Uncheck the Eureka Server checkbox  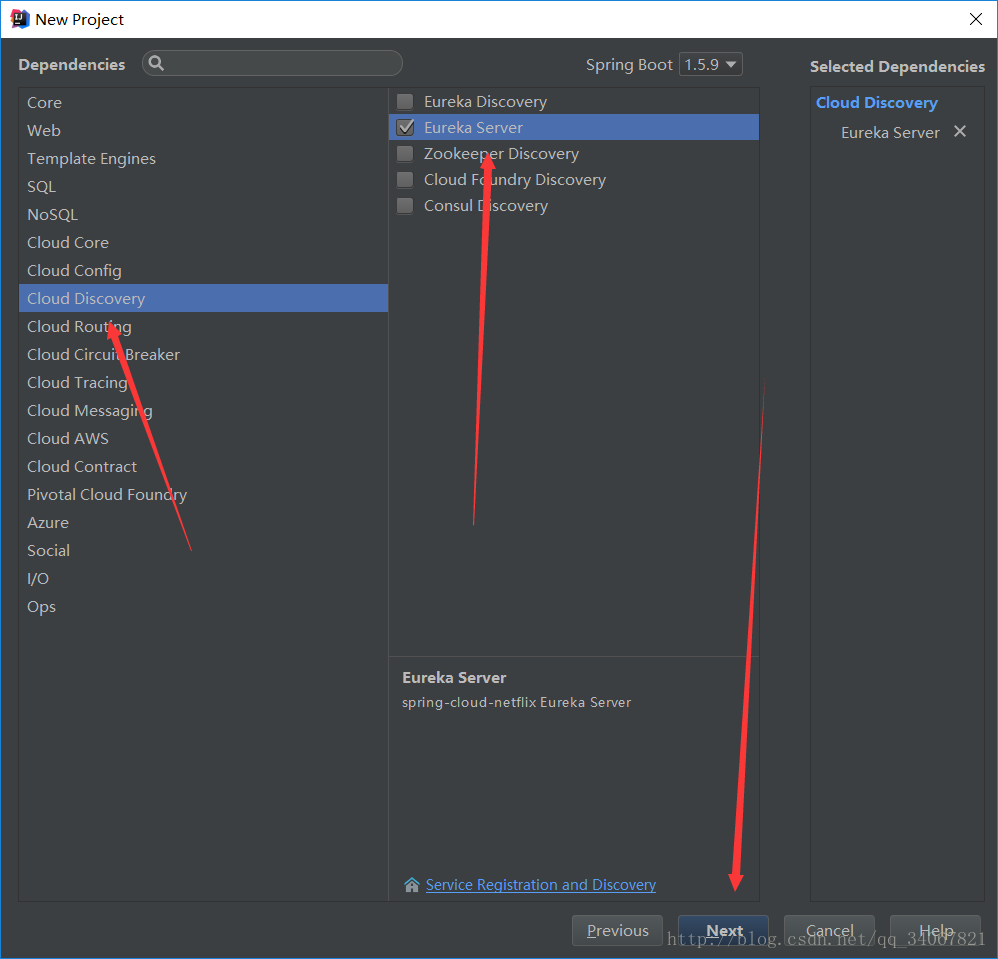(x=405, y=127)
